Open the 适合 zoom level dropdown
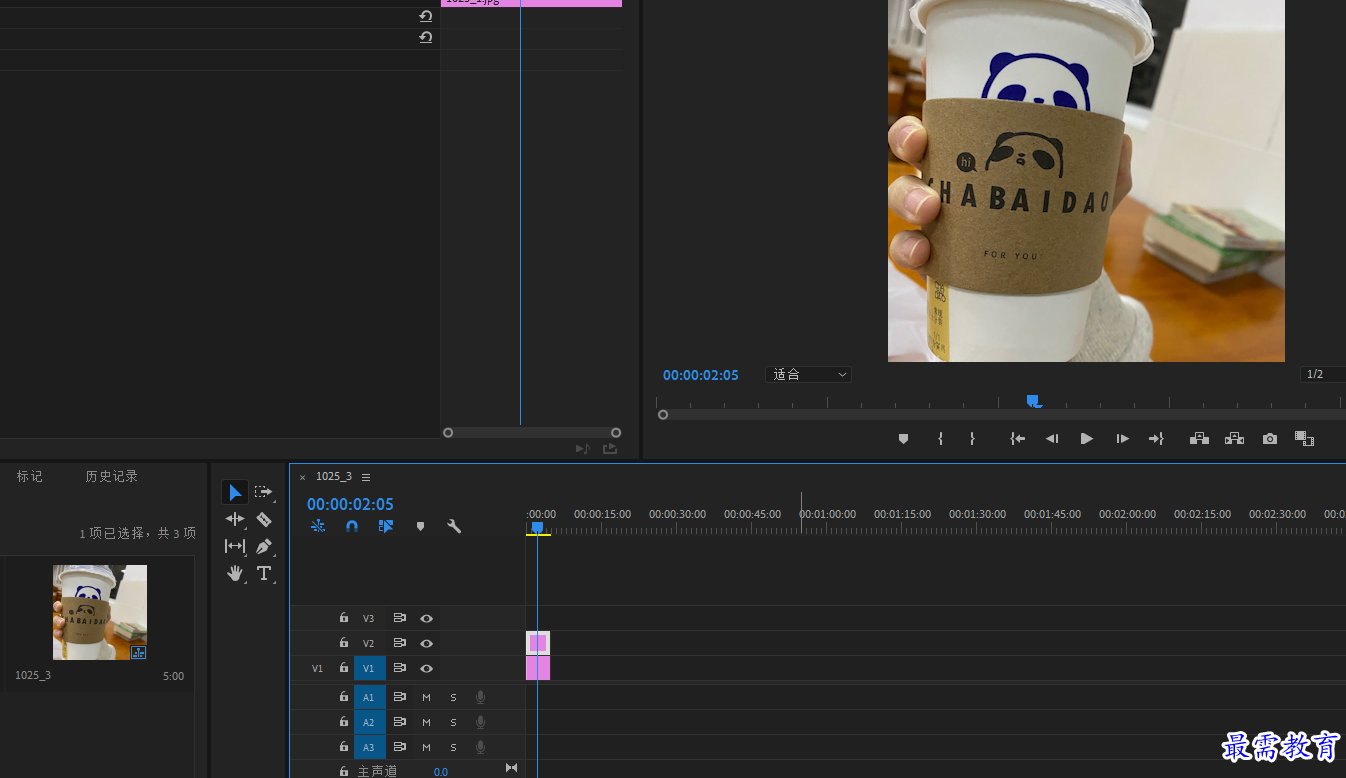The height and width of the screenshot is (778, 1346). (x=808, y=374)
